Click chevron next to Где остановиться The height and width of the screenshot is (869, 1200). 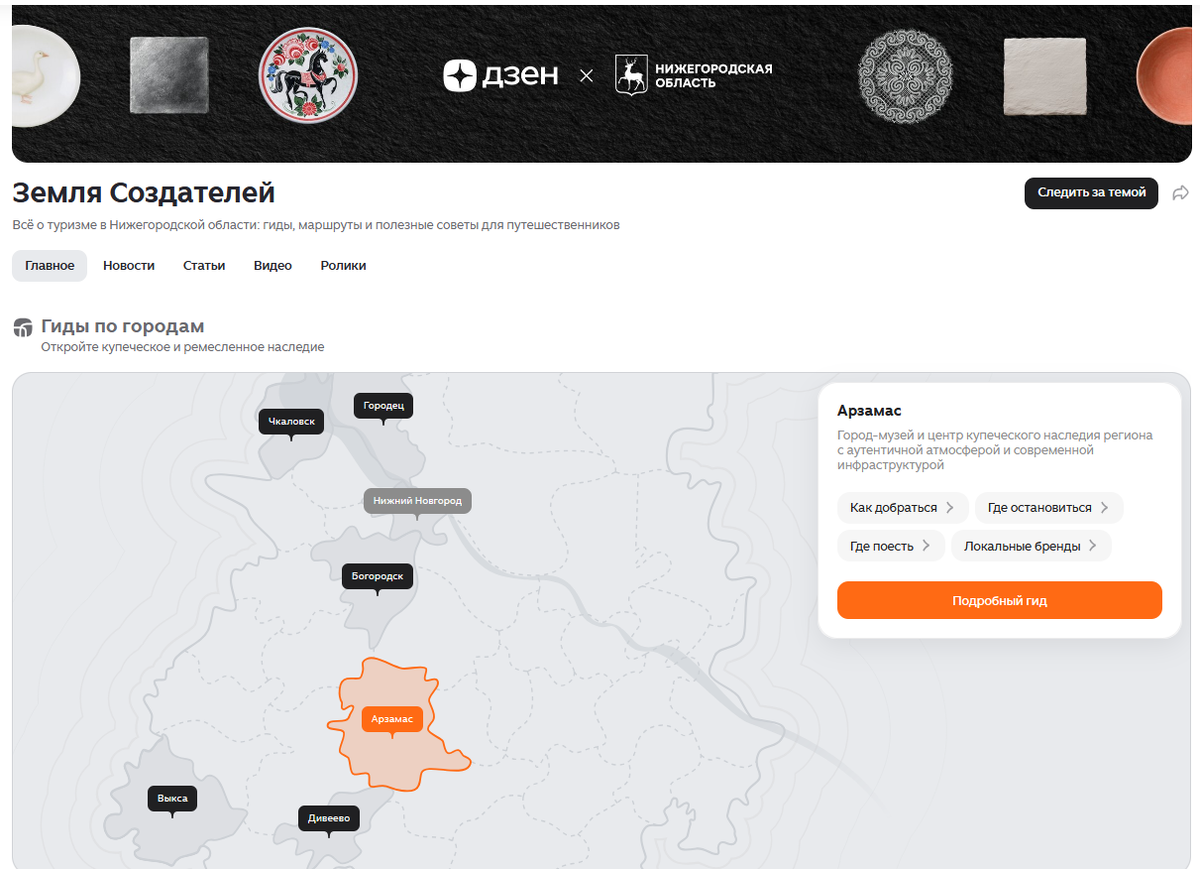click(1104, 508)
